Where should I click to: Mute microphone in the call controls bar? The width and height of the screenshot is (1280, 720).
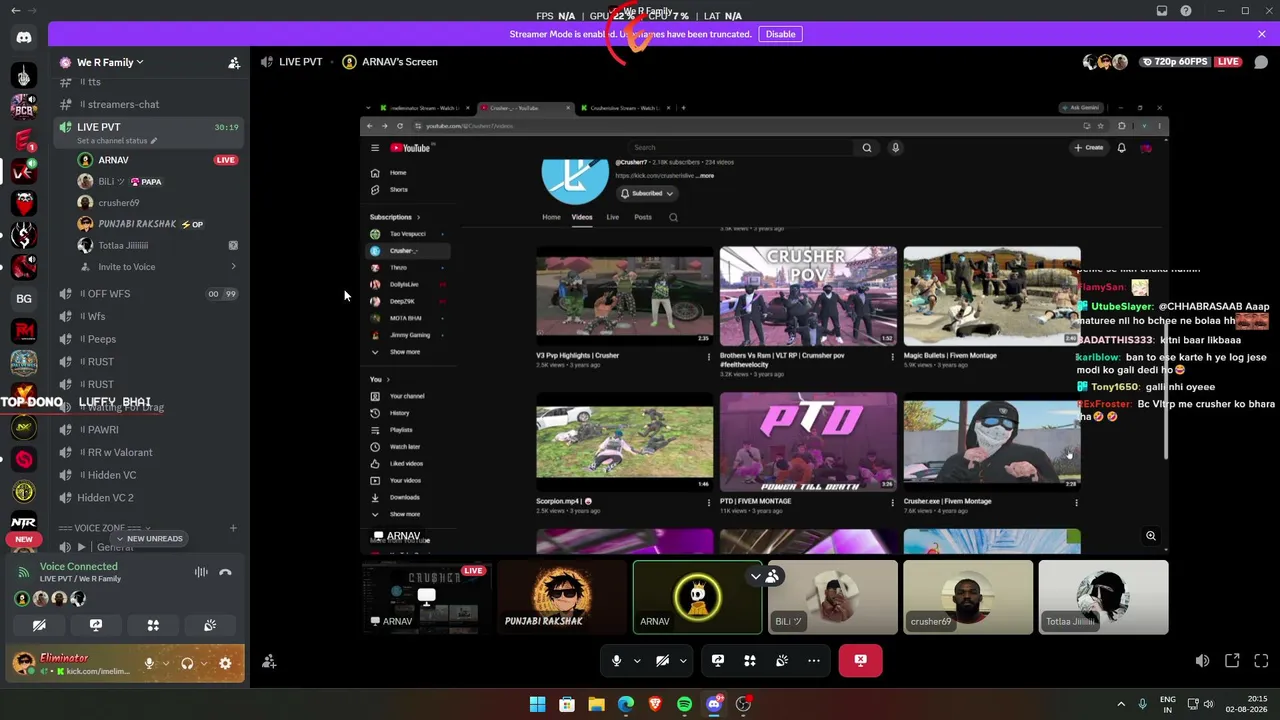616,660
